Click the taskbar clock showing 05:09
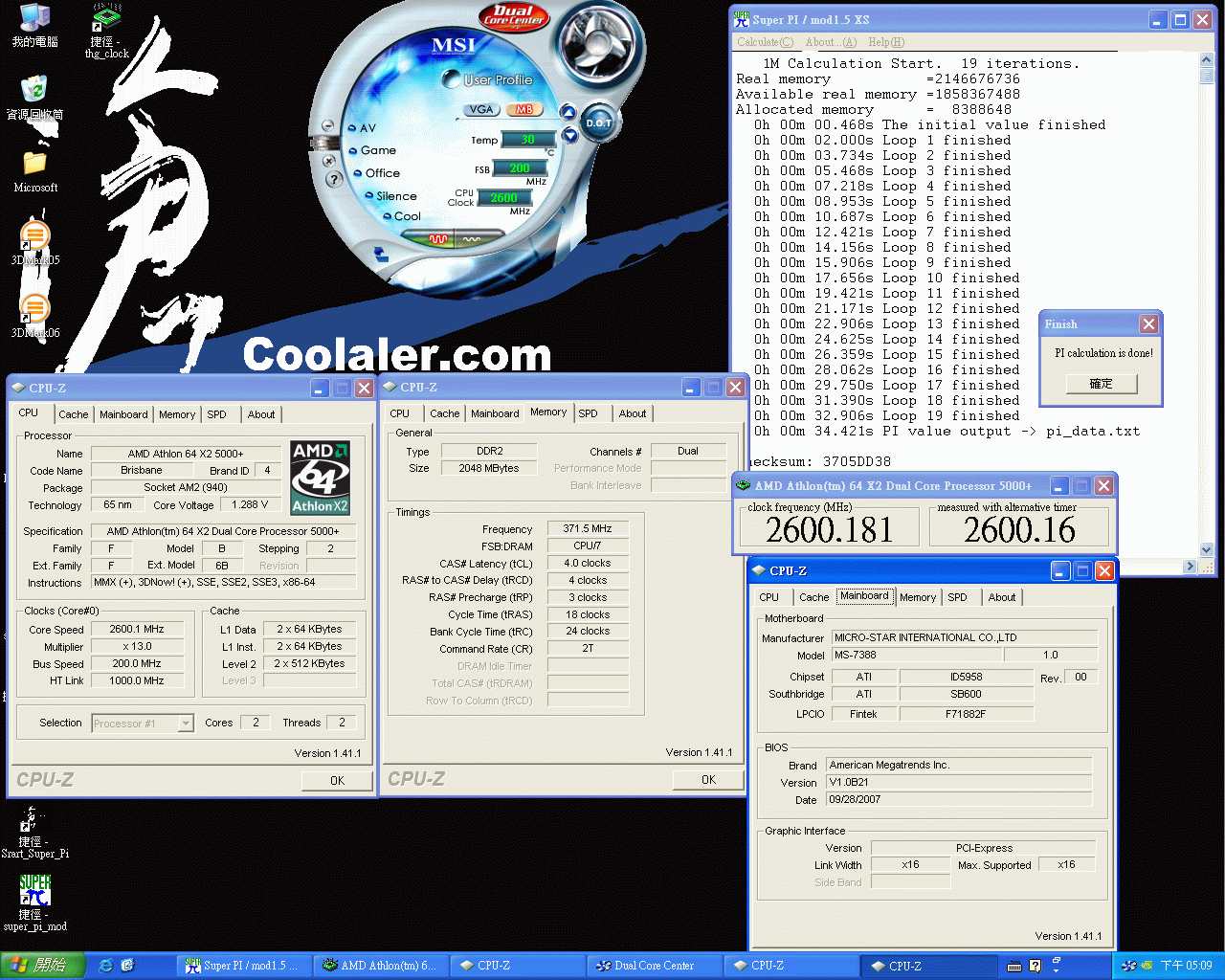This screenshot has height=980, width=1225. (x=1187, y=966)
